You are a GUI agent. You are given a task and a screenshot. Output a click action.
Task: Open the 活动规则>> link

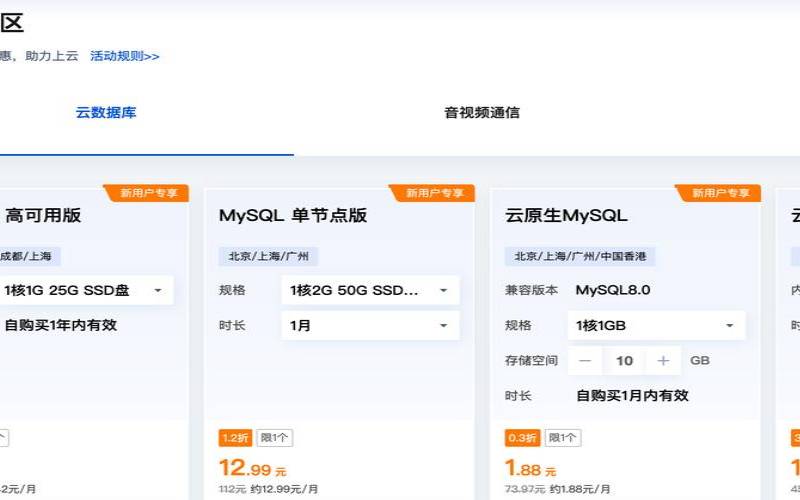[x=124, y=56]
